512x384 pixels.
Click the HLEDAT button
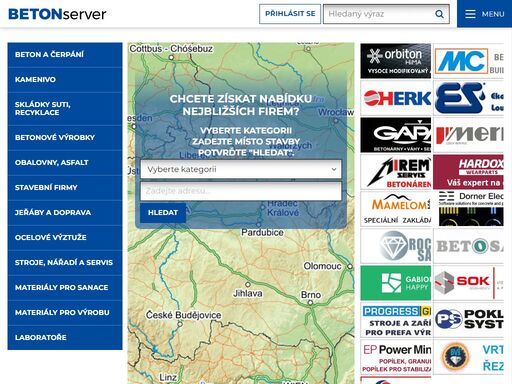163,213
